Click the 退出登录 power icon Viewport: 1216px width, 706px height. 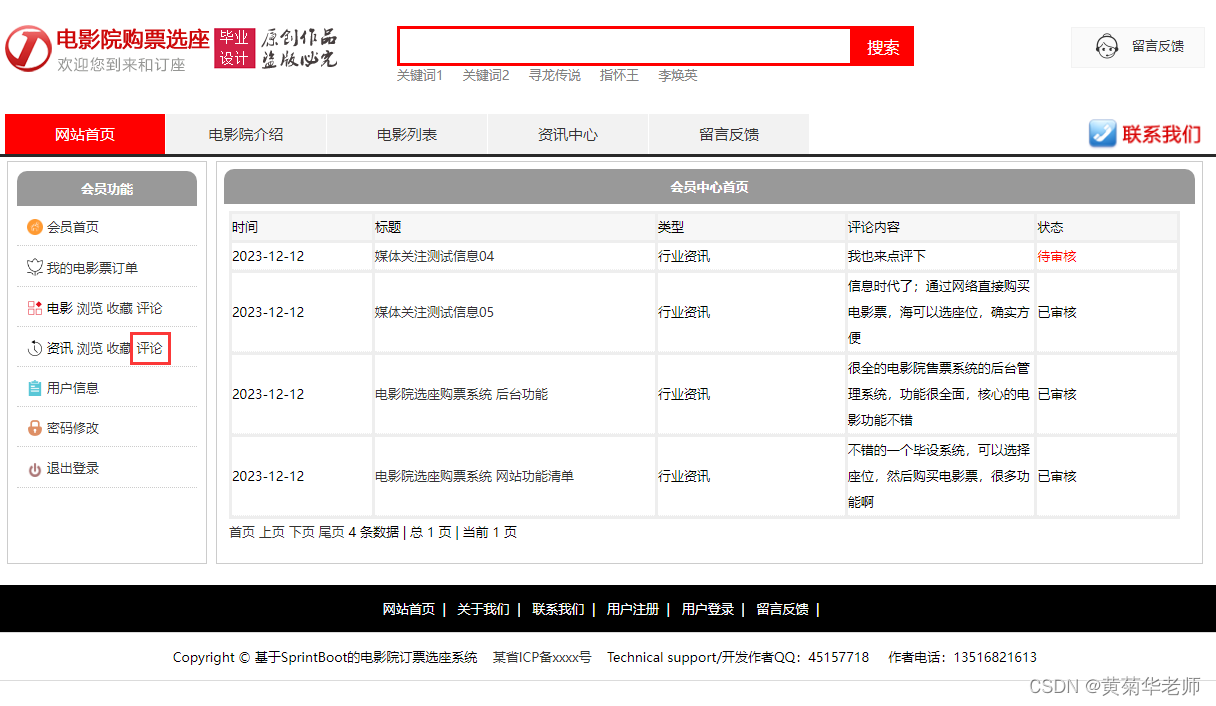35,469
